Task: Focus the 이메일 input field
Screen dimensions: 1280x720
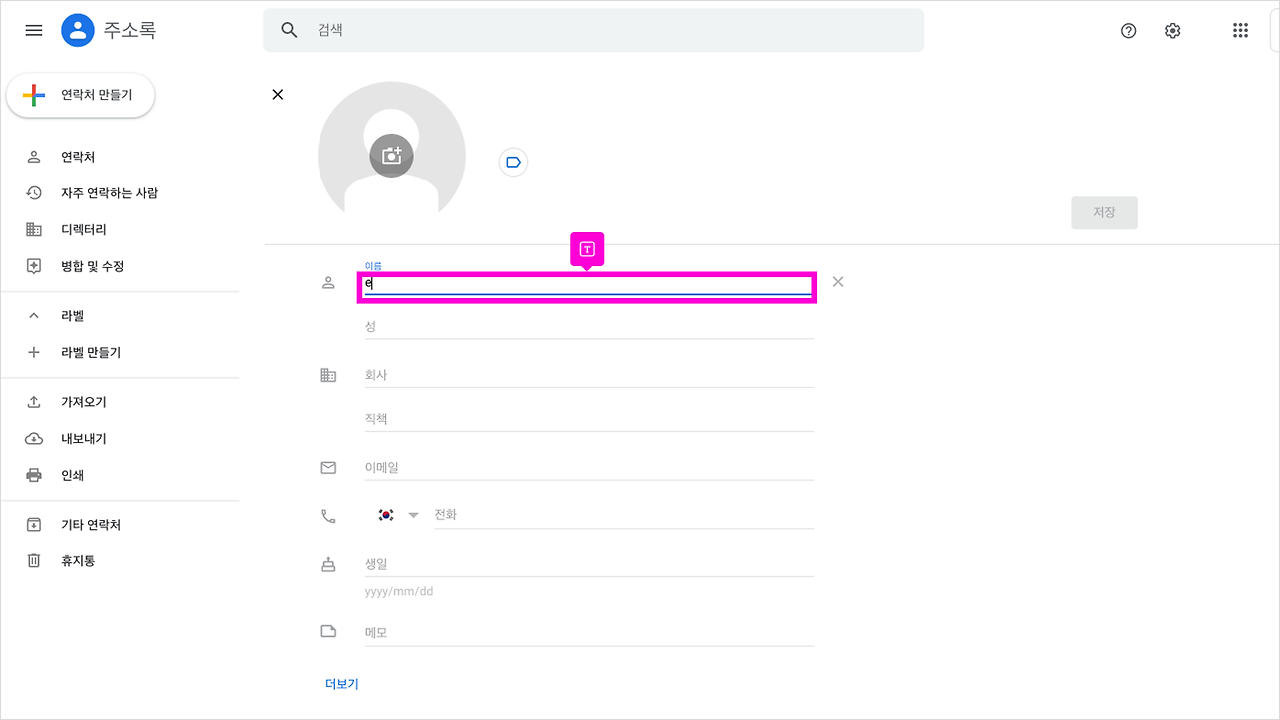Action: 588,467
